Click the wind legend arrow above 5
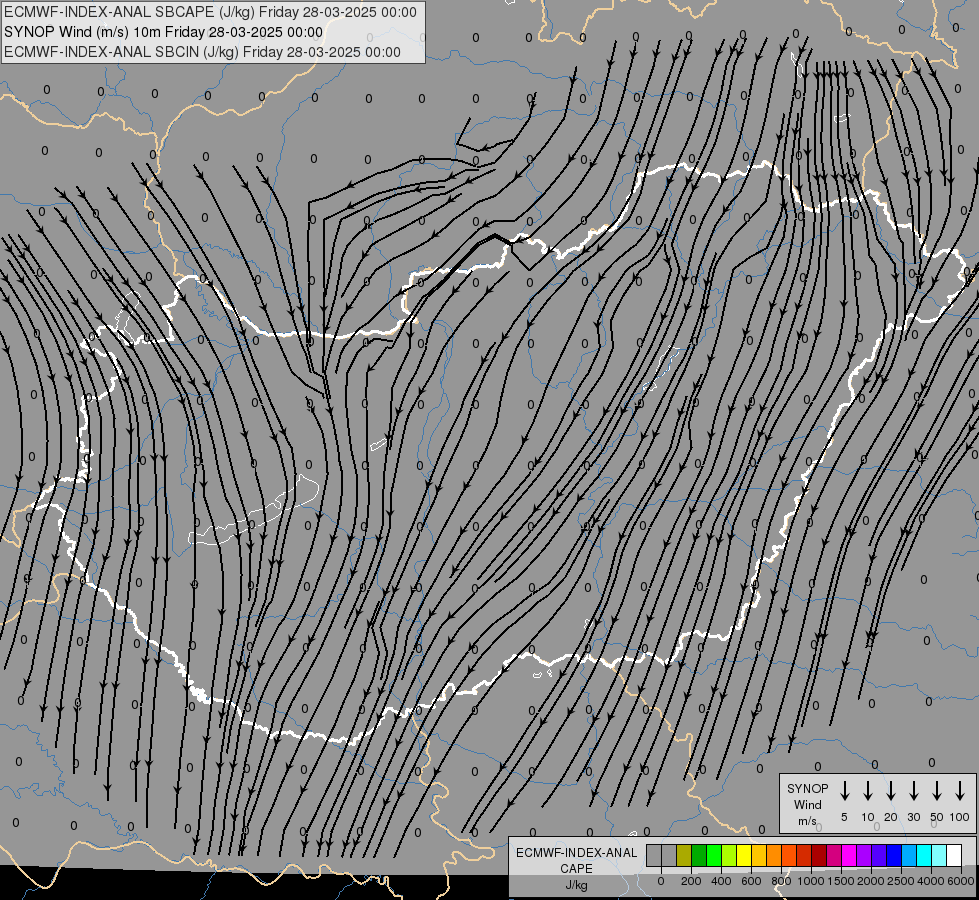This screenshot has width=979, height=900. (844, 791)
